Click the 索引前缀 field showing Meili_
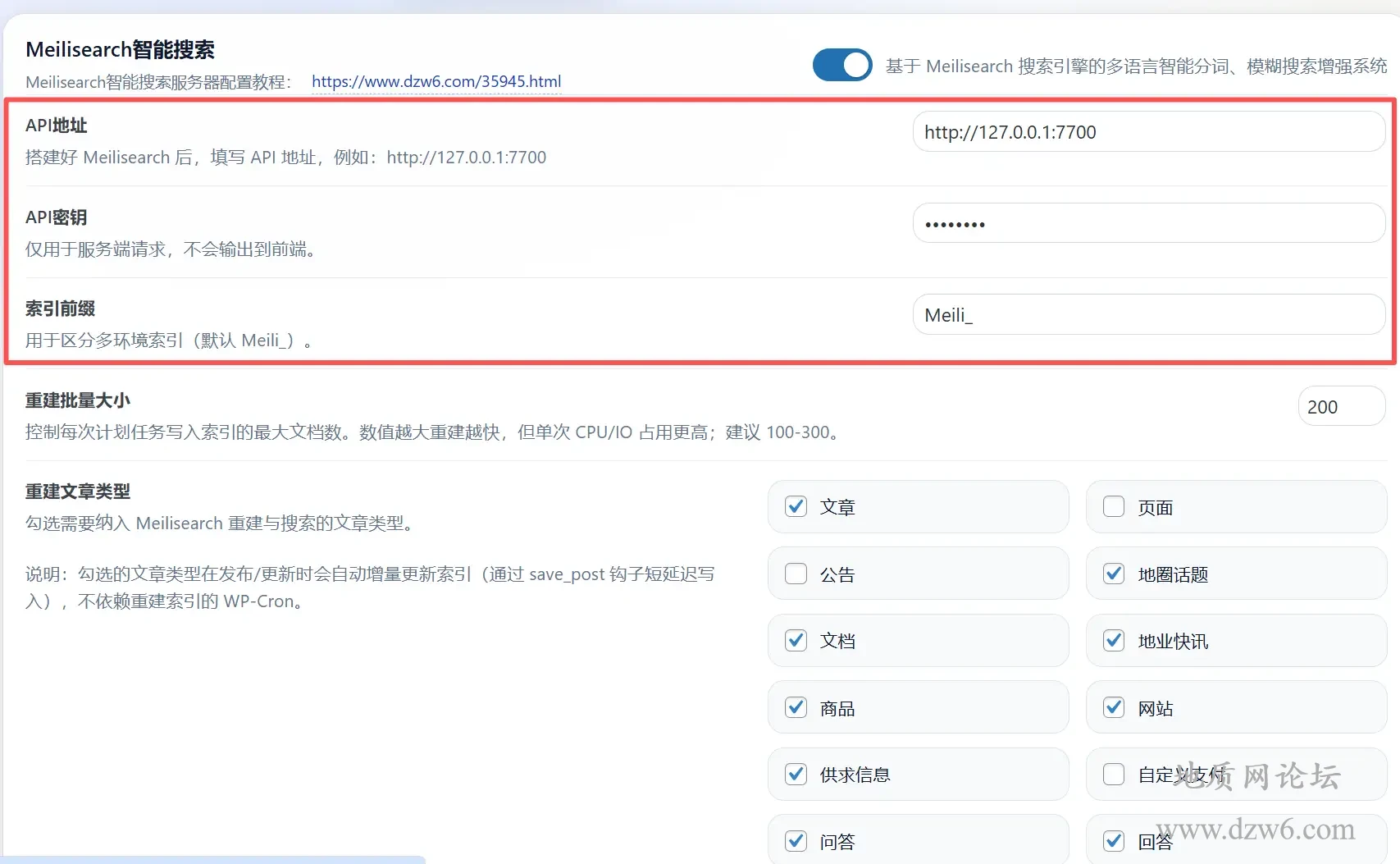 pos(1147,314)
